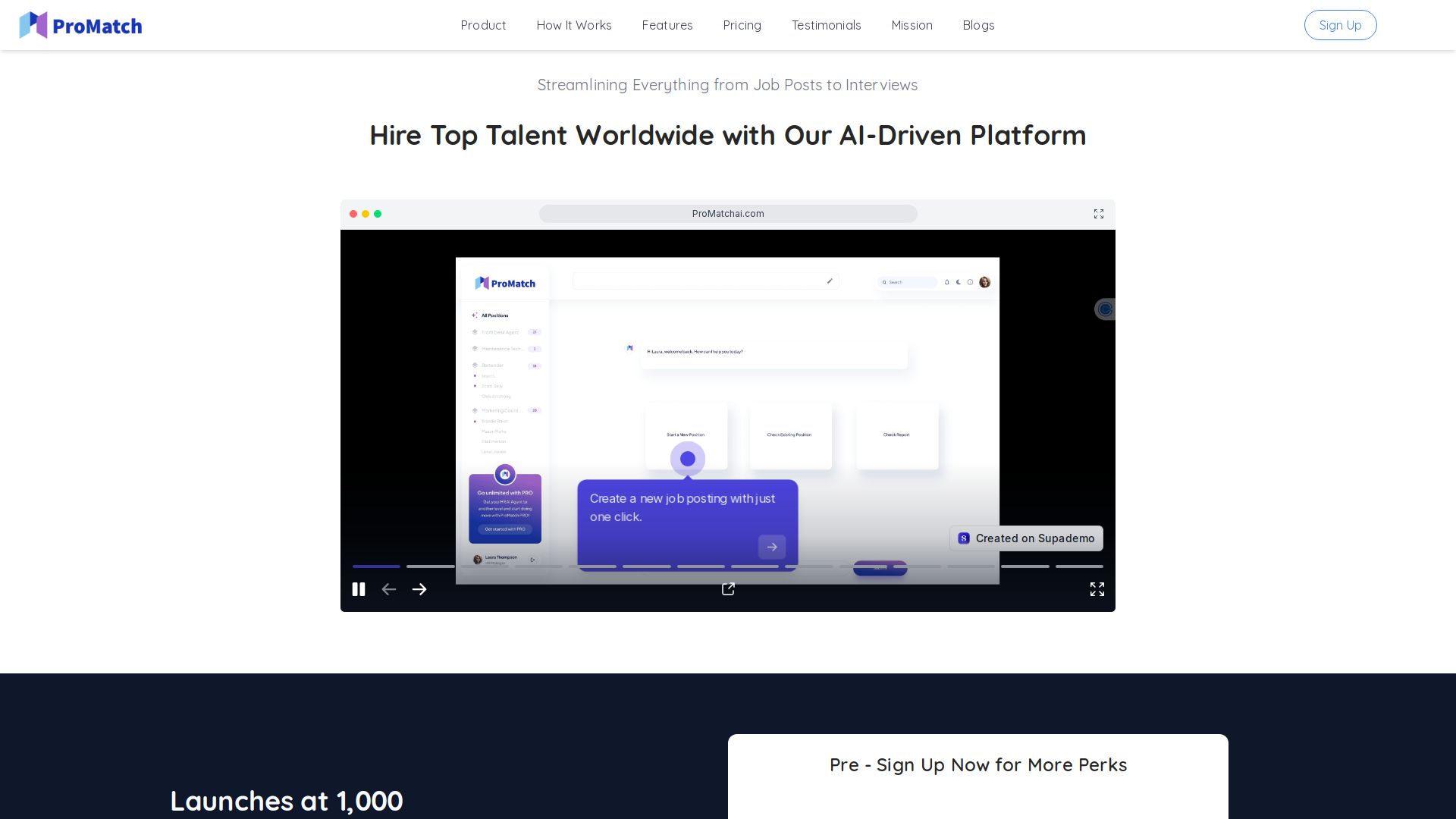Click the pencil edit icon in demo
1456x819 pixels.
click(x=830, y=281)
